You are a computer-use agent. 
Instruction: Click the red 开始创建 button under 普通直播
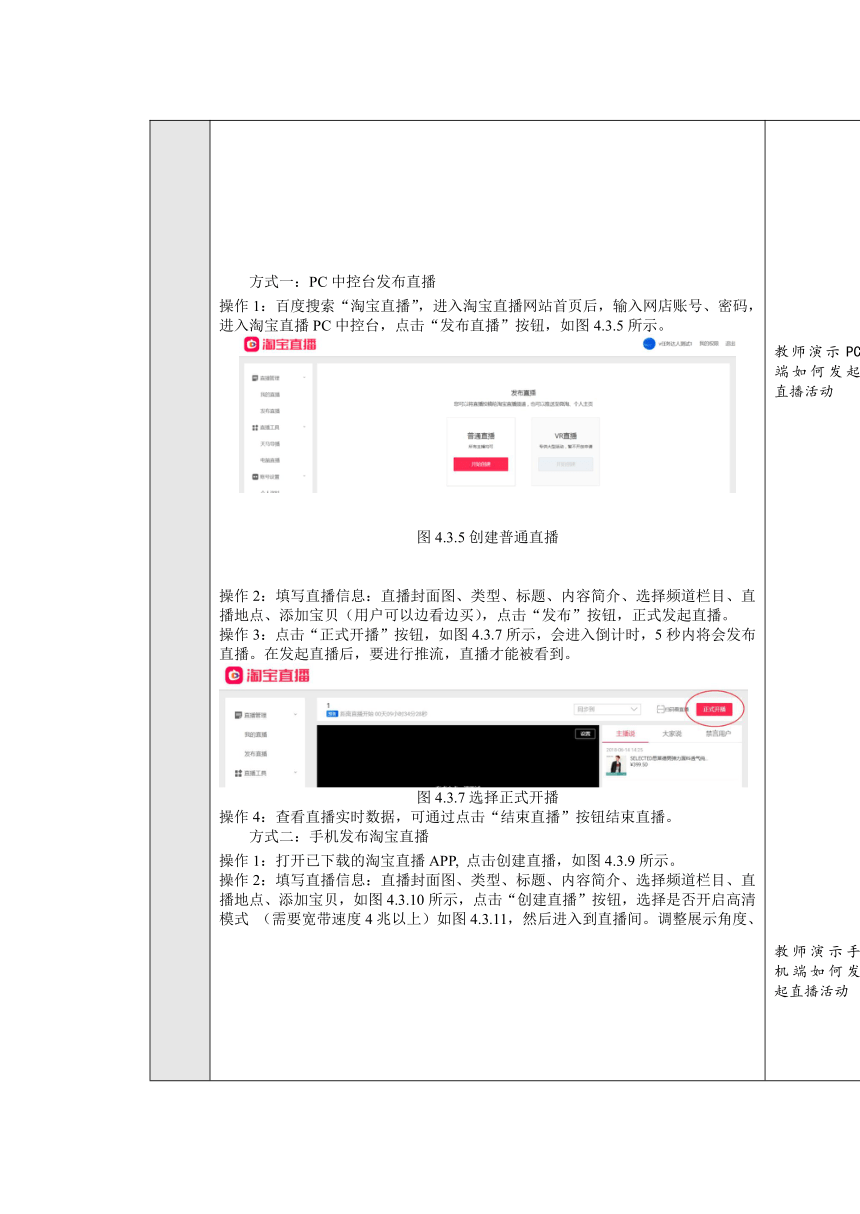coord(481,464)
